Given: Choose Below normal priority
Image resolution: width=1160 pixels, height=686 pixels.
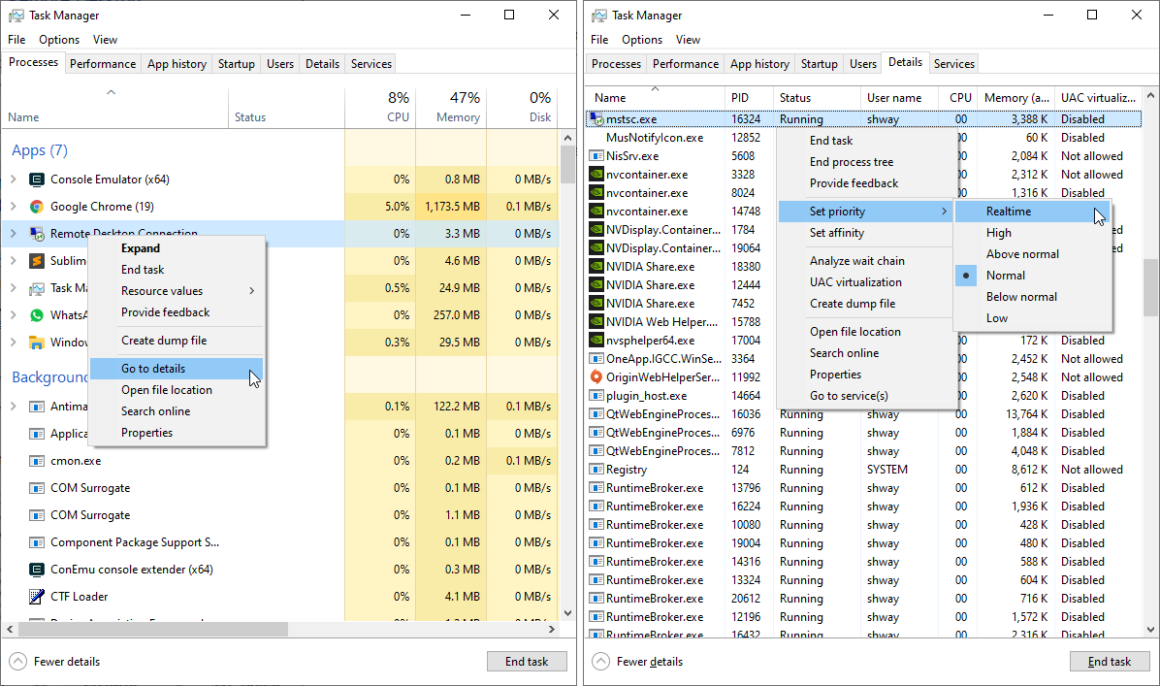Looking at the screenshot, I should (1022, 297).
